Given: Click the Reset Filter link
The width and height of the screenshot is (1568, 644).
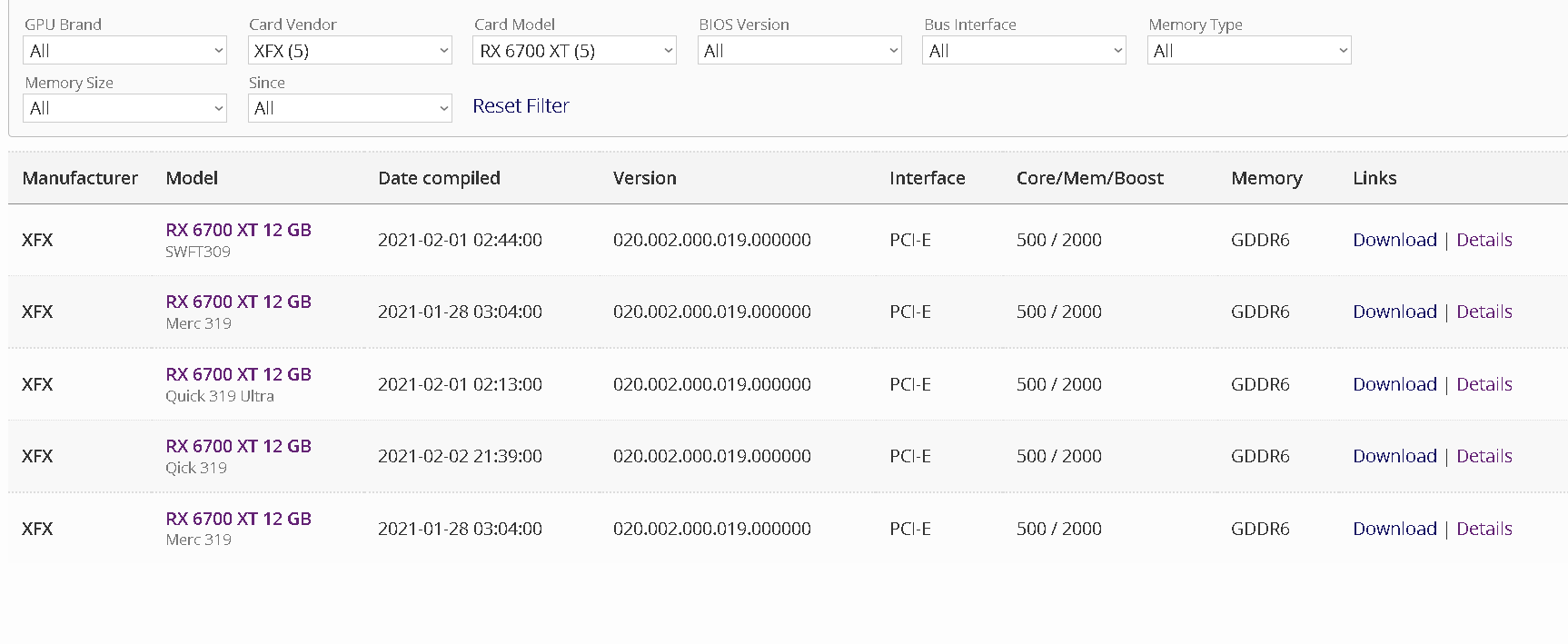Looking at the screenshot, I should click(x=521, y=106).
